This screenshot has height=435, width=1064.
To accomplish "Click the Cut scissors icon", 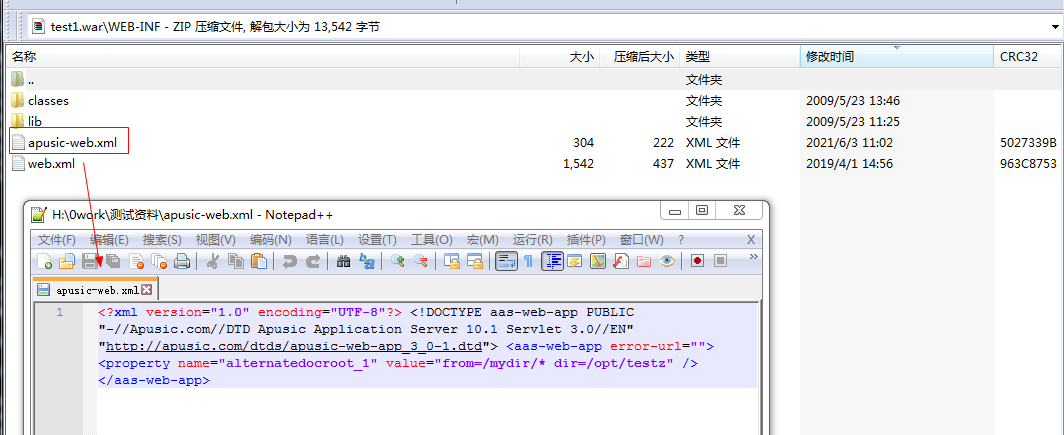I will [212, 262].
